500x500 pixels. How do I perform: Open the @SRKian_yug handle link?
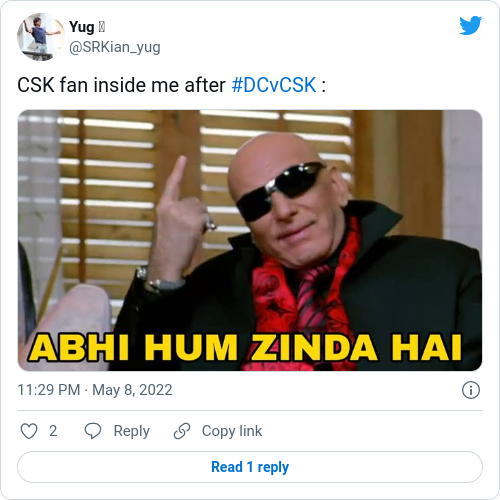pos(115,47)
